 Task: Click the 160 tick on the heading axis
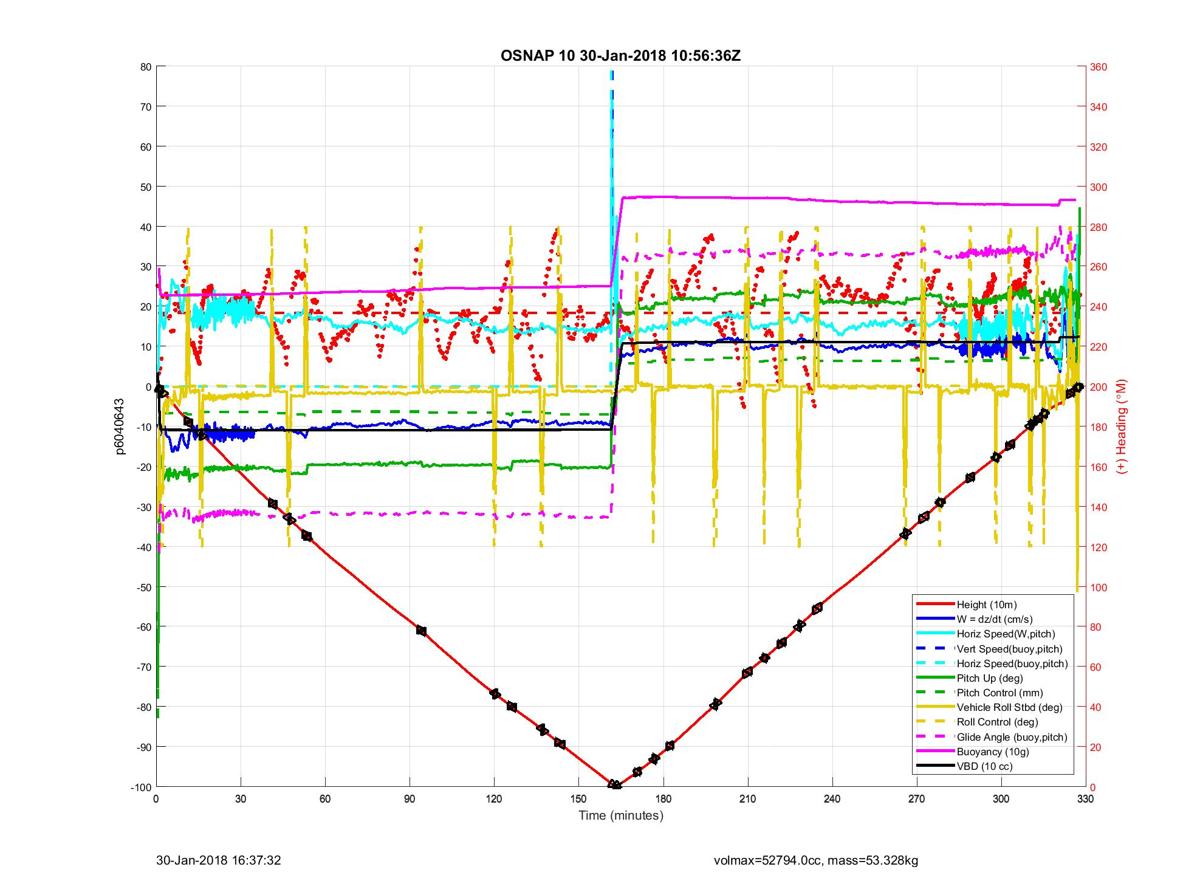pyautogui.click(x=1100, y=467)
